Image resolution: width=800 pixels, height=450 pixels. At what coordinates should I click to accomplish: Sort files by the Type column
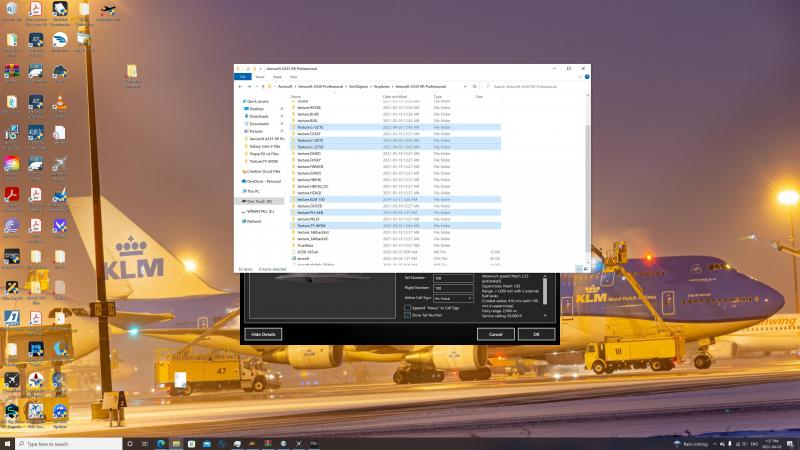(x=438, y=96)
